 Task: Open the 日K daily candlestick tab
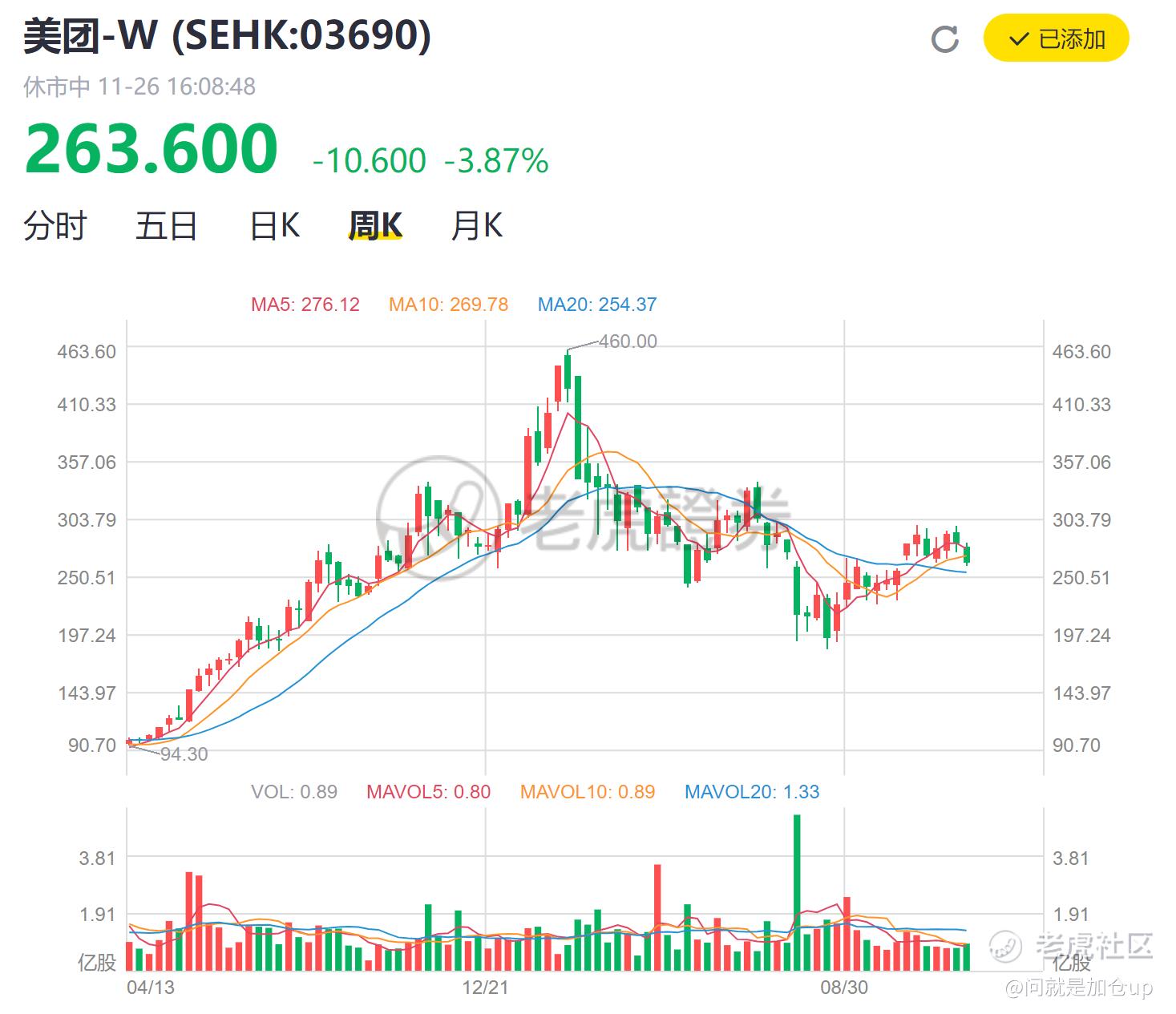(275, 226)
